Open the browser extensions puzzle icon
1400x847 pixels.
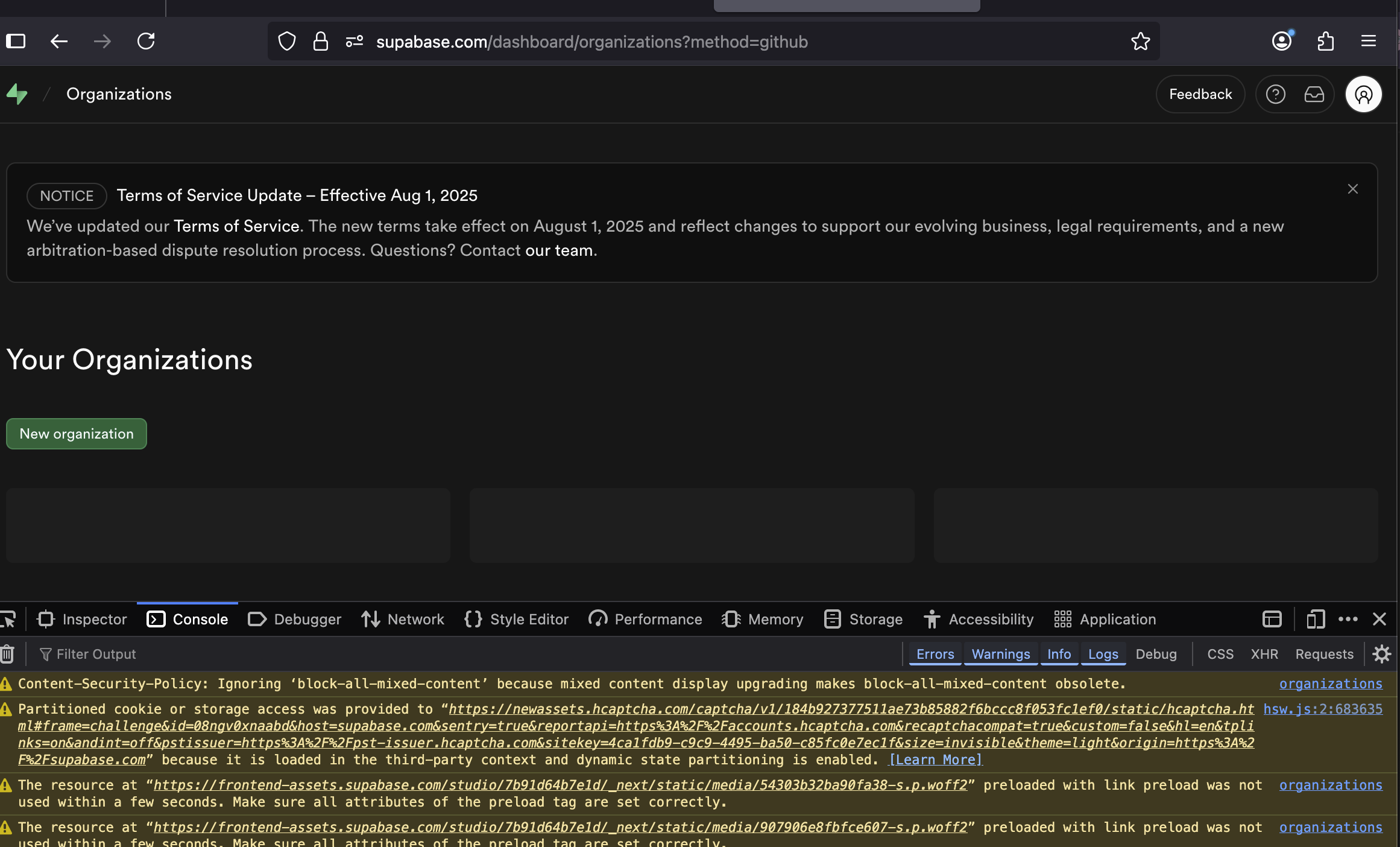tap(1325, 42)
